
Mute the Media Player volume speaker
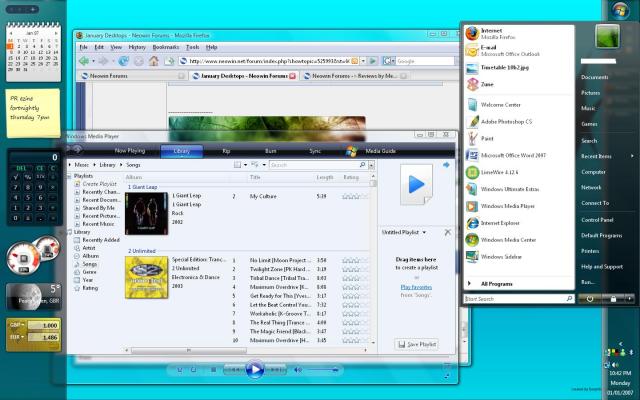298,370
